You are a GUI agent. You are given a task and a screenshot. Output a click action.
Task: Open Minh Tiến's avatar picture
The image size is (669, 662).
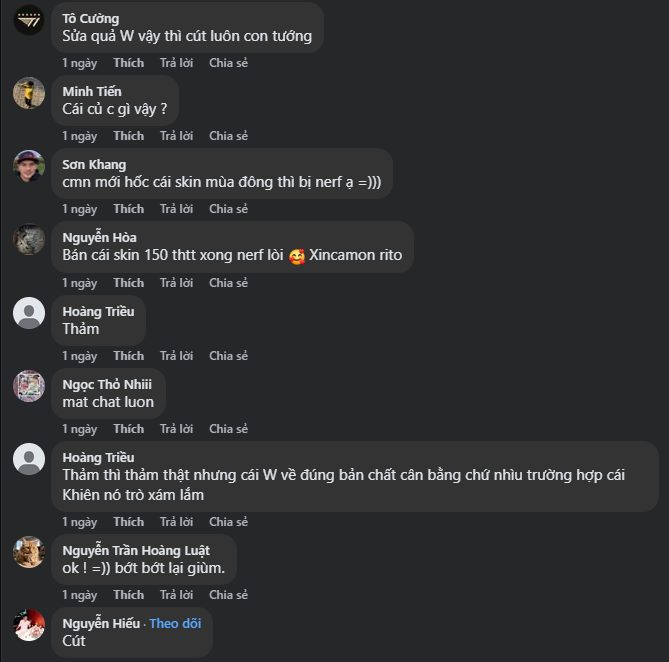[29, 93]
